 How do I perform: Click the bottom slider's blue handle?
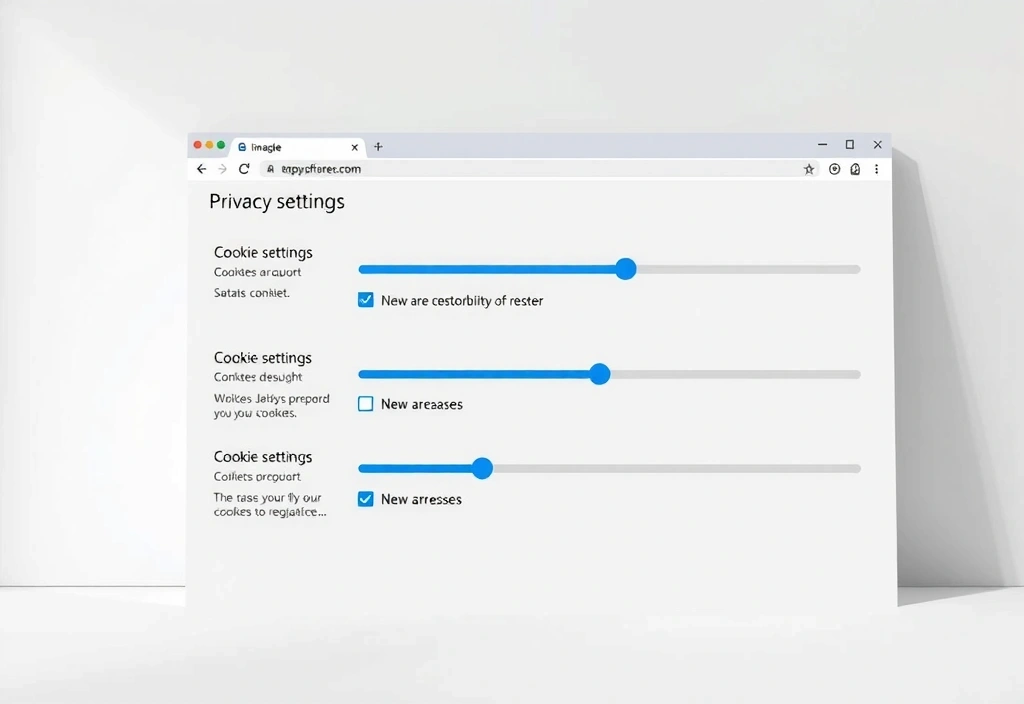coord(483,468)
